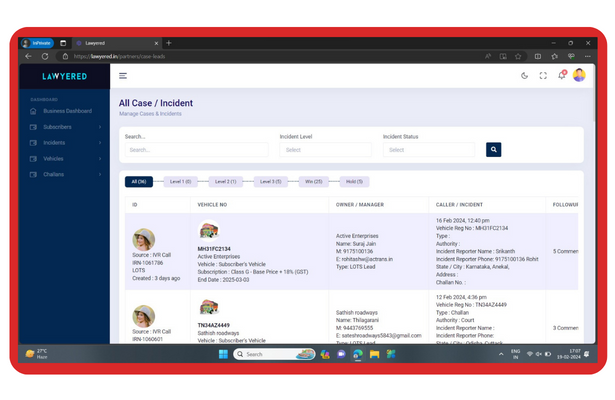Open the notifications bell
The image size is (615, 400).
click(x=561, y=76)
